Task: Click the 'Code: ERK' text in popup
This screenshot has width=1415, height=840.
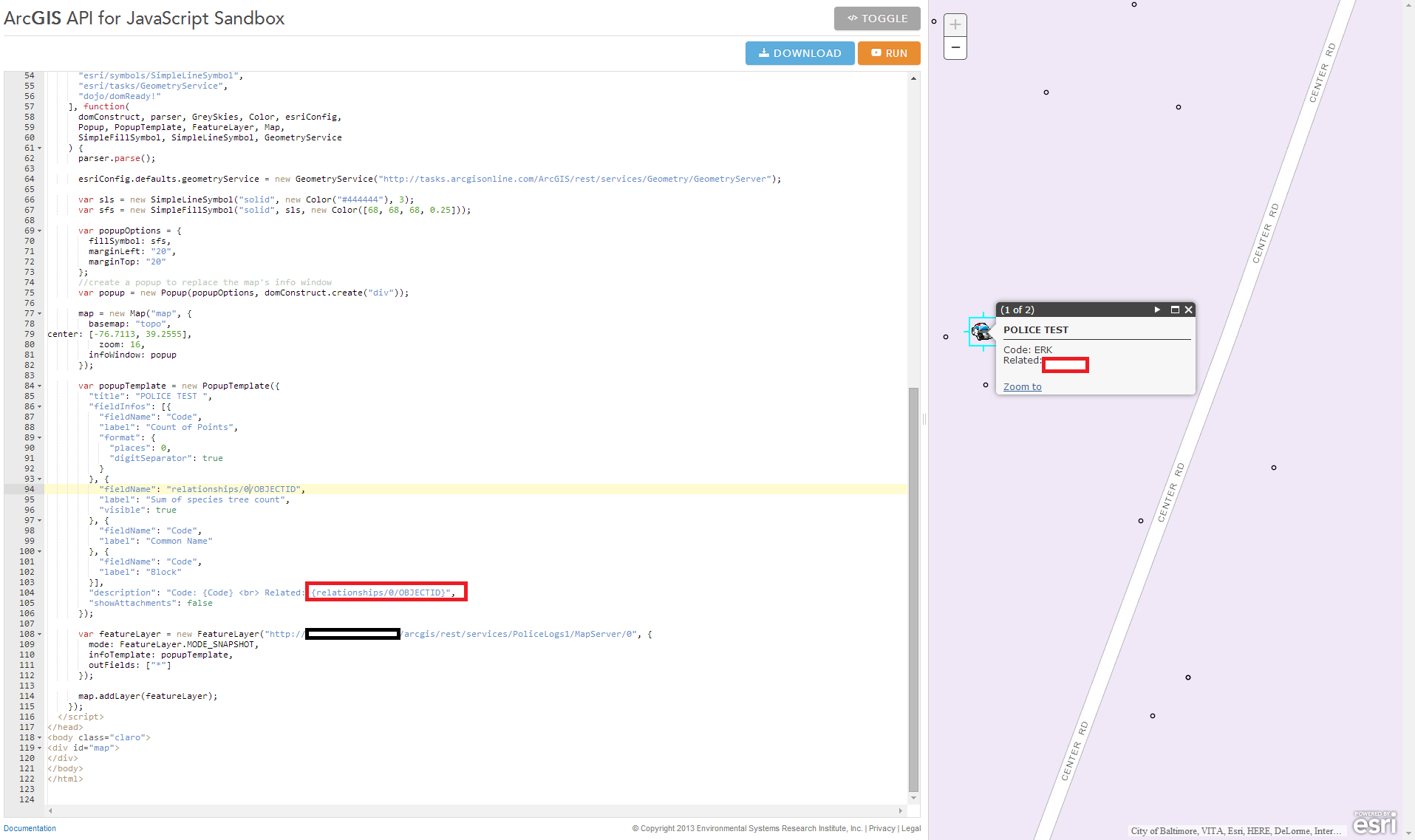Action: pos(1028,350)
